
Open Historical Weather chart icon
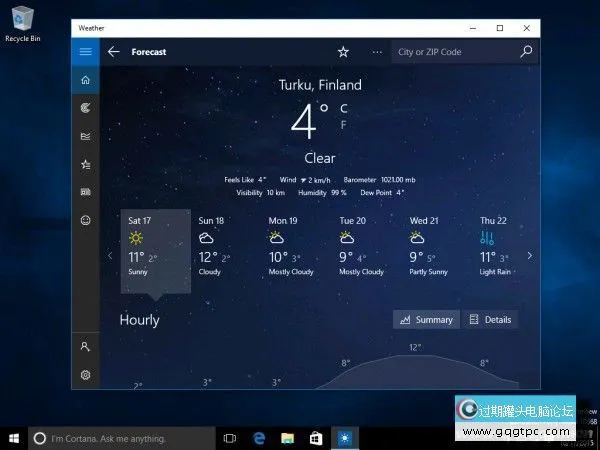85,136
